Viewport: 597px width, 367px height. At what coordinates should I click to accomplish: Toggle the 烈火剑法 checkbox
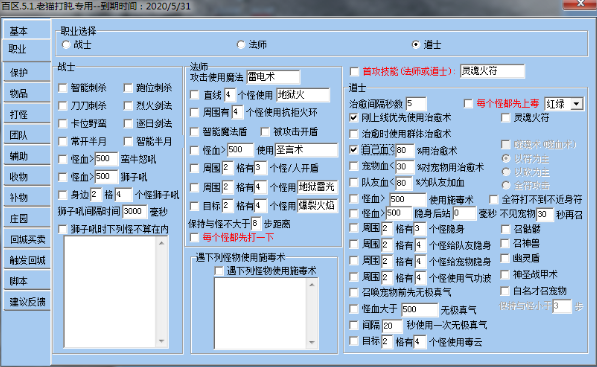128,106
